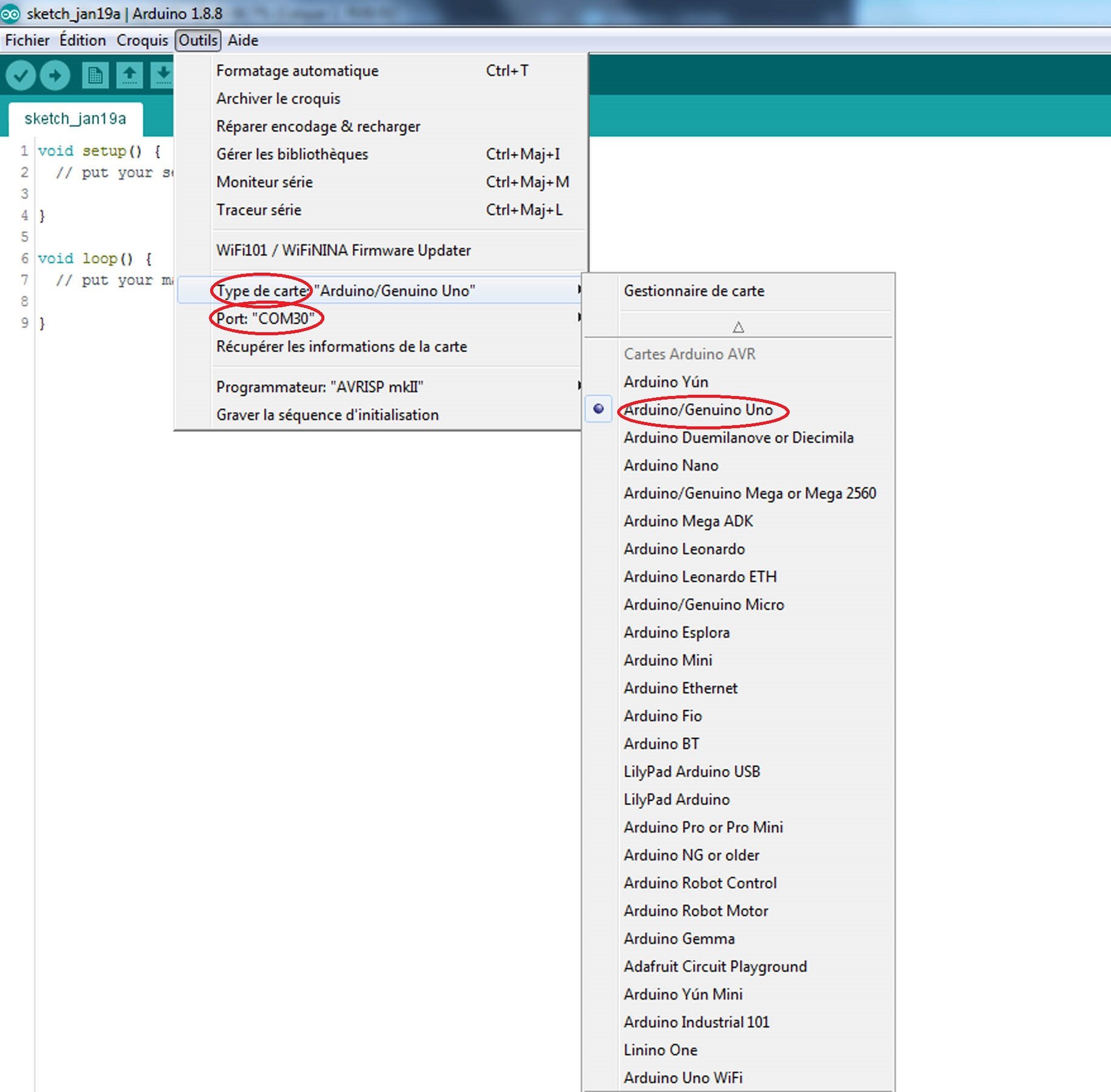Image resolution: width=1111 pixels, height=1092 pixels.
Task: Click the board list scroll-up triangle
Action: [x=738, y=327]
